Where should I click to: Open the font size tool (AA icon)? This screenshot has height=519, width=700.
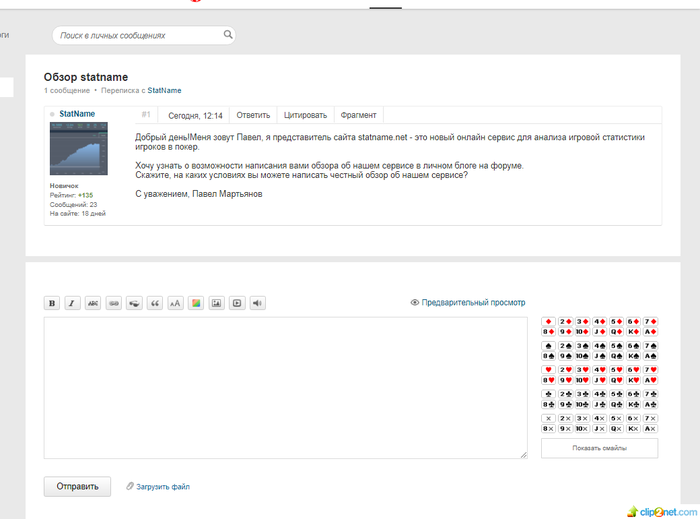tap(175, 303)
